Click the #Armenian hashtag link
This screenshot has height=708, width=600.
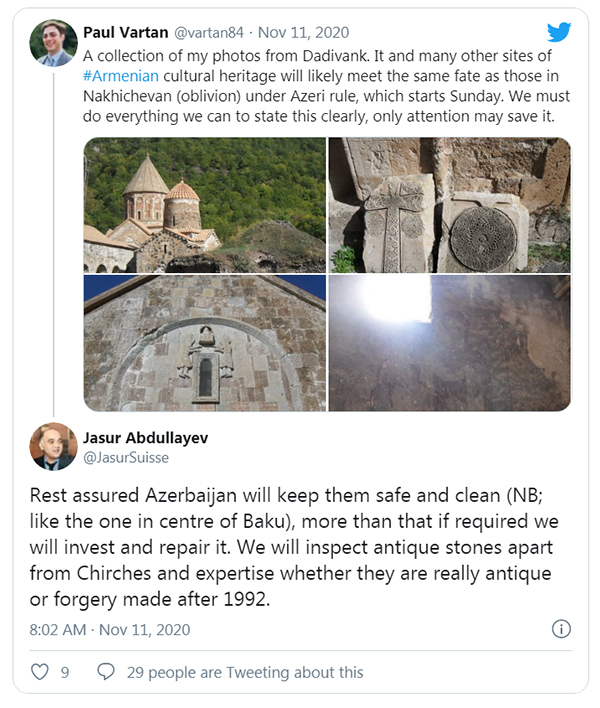[121, 75]
